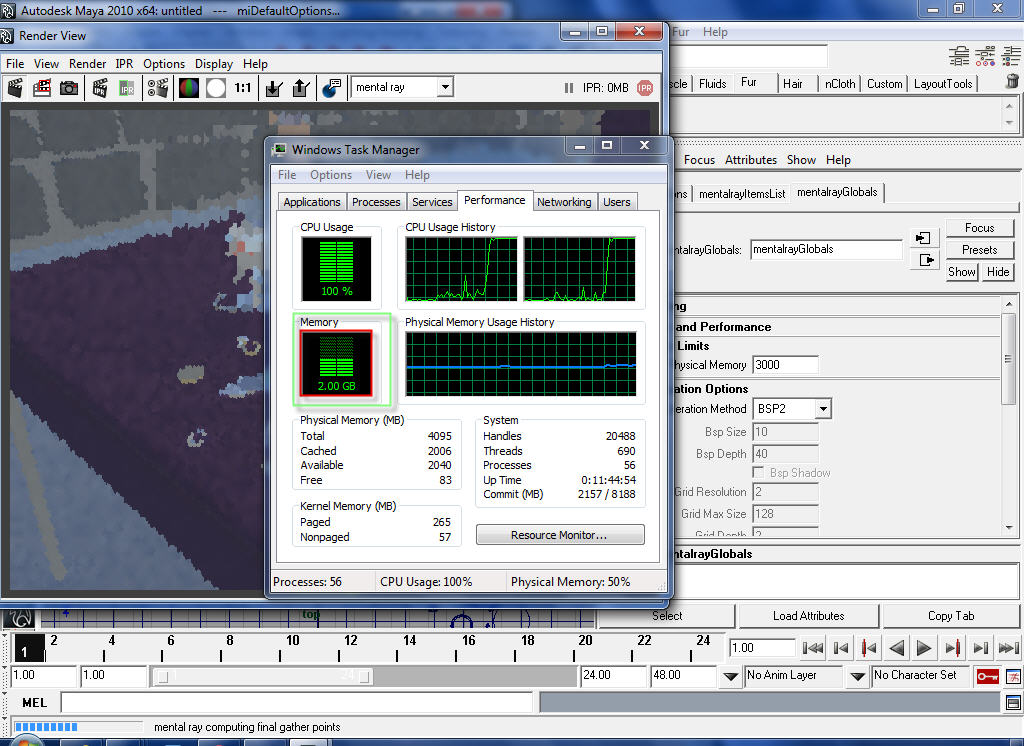Image resolution: width=1024 pixels, height=746 pixels.
Task: Open the No Anim Layer dropdown arrow
Action: [731, 676]
